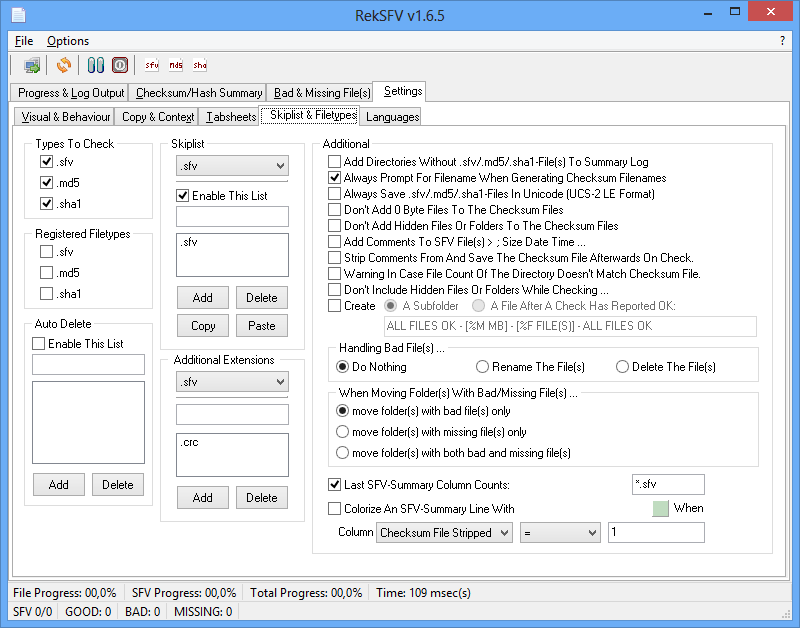Check 'Don't Include Hidden Files' while checking
The image size is (800, 628).
tap(334, 290)
